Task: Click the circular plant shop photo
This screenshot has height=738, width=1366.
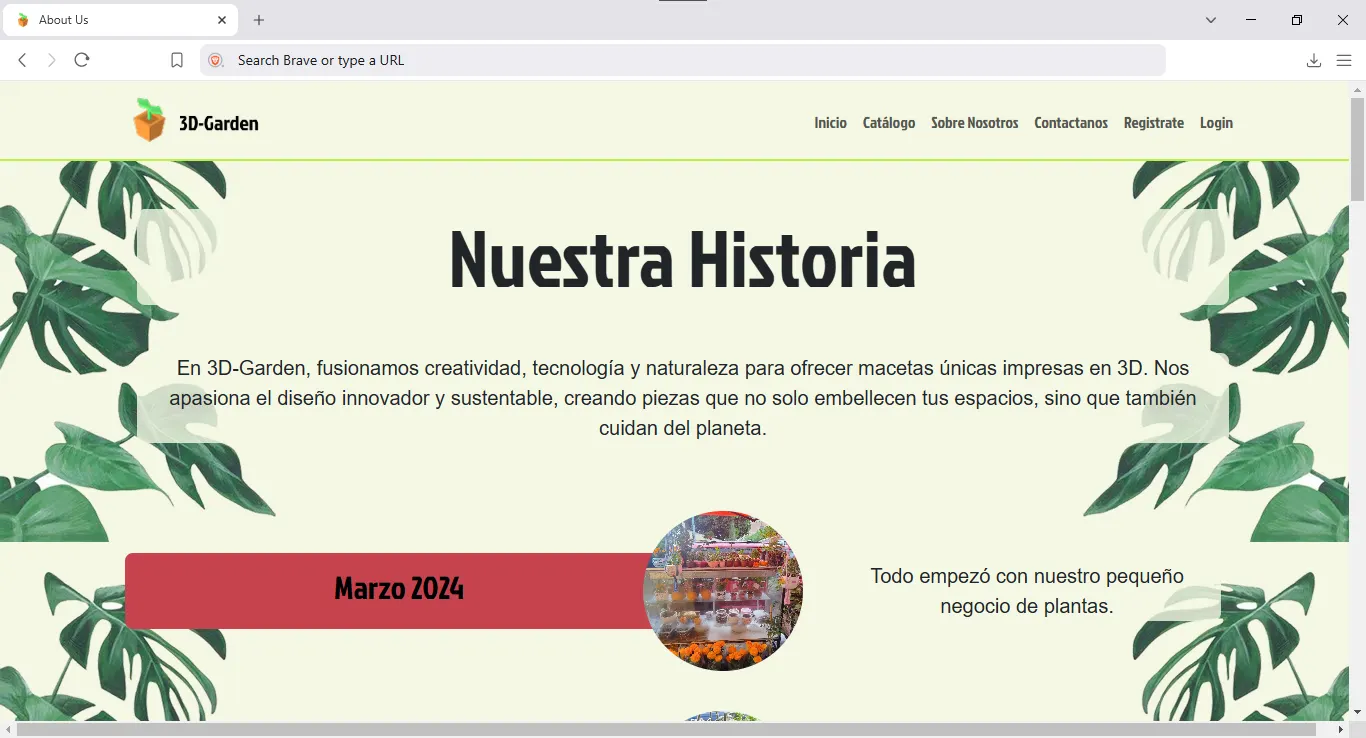Action: pos(723,591)
